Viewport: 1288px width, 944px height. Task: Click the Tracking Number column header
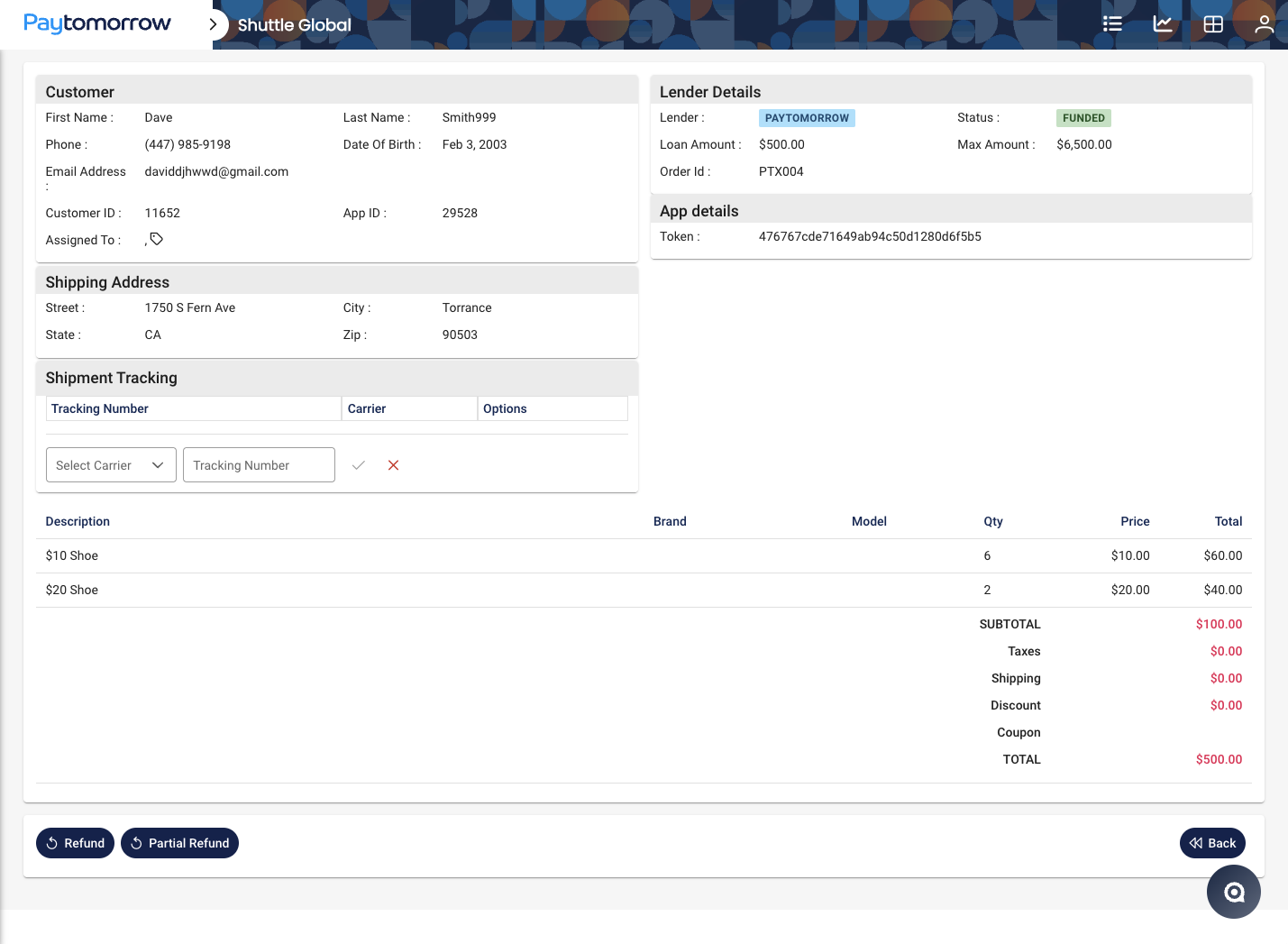193,408
